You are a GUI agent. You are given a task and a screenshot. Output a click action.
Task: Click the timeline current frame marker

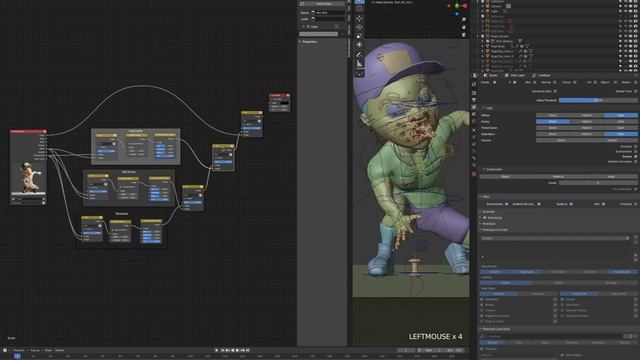tap(17, 356)
